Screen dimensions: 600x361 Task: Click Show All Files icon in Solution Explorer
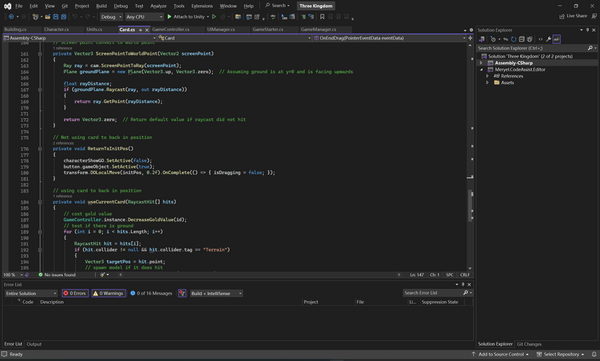(x=530, y=39)
